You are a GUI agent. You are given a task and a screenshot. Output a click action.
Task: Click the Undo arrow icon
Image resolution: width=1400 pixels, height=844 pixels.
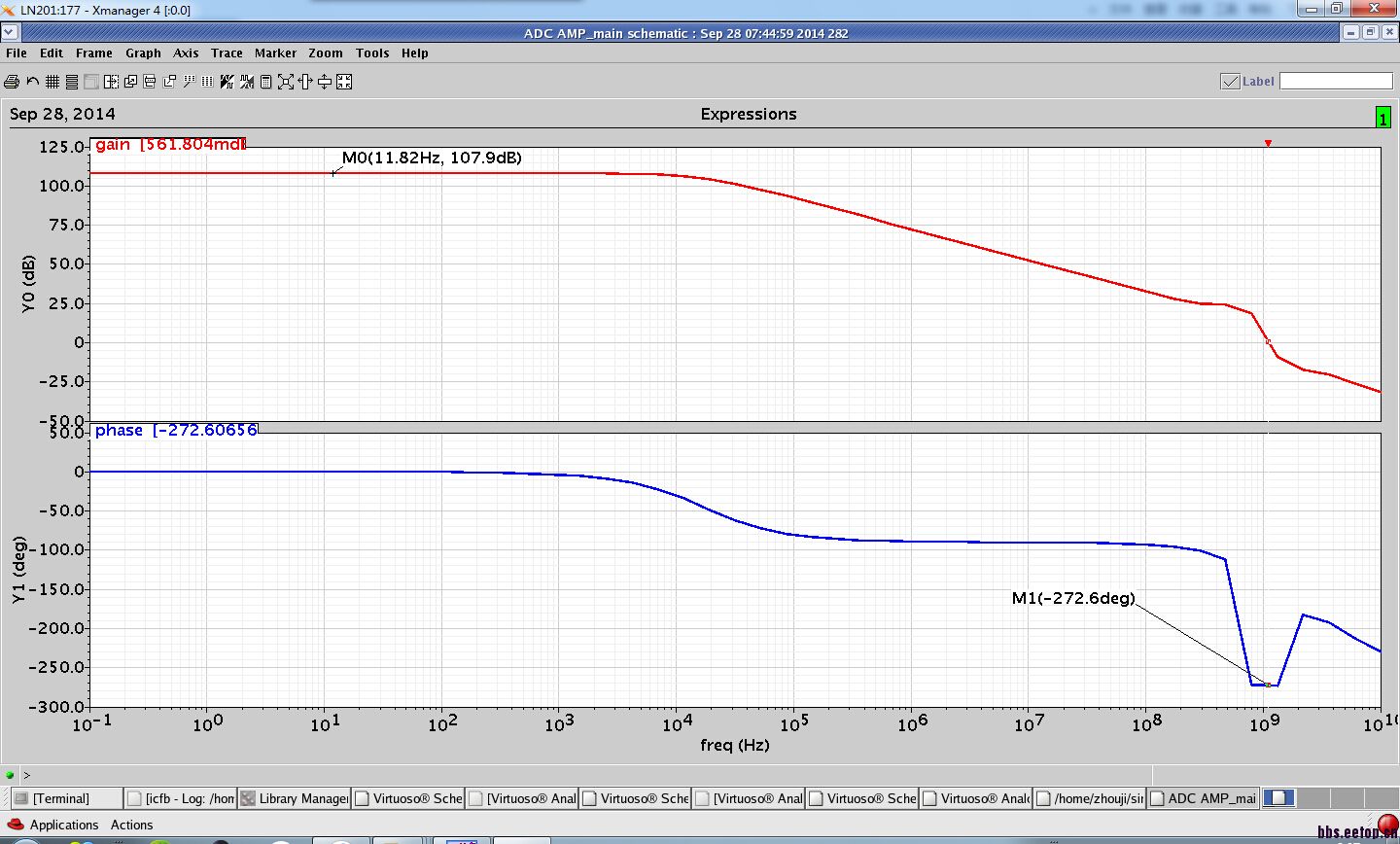pyautogui.click(x=33, y=82)
